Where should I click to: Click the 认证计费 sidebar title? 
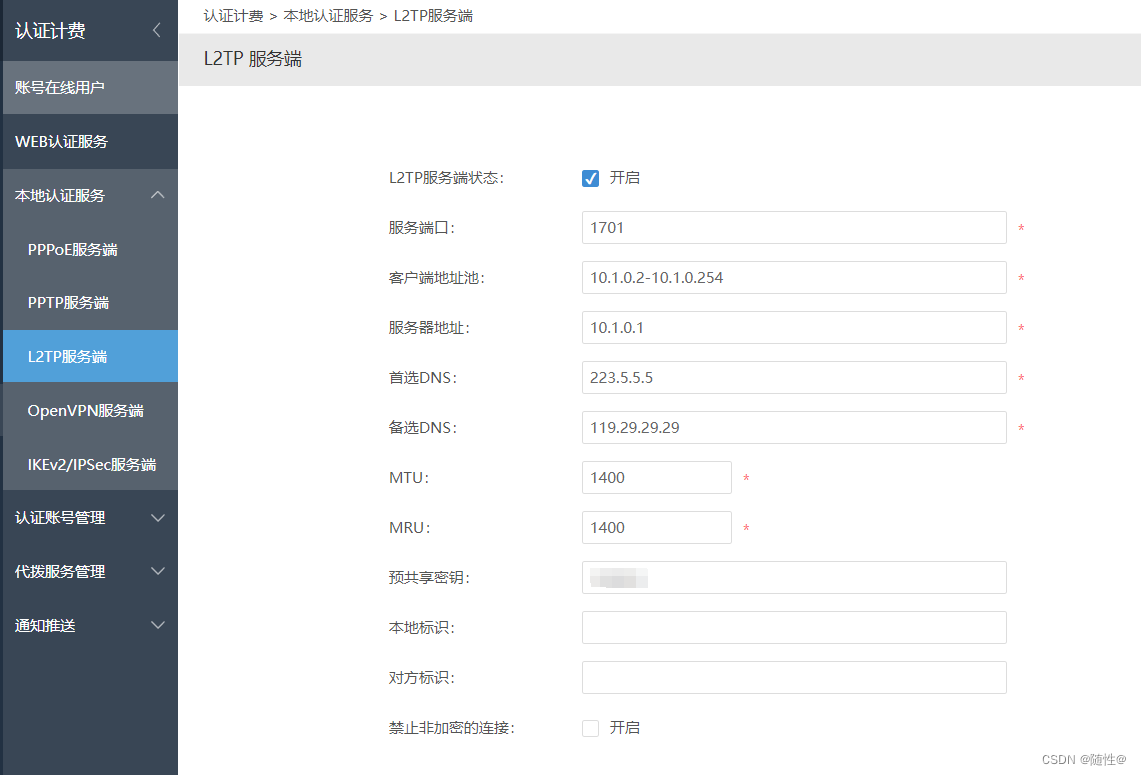(x=50, y=31)
